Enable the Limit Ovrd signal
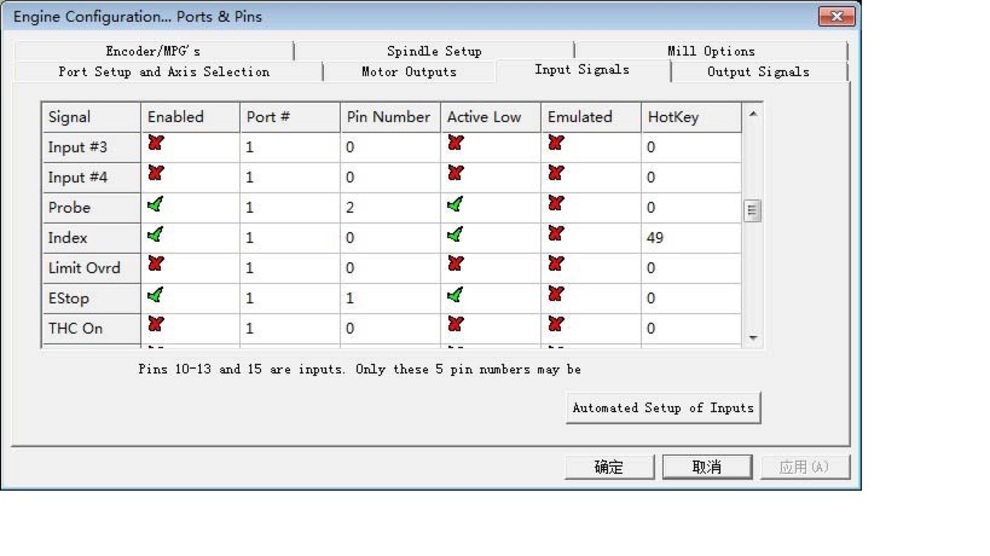This screenshot has height=556, width=990. pos(155,265)
